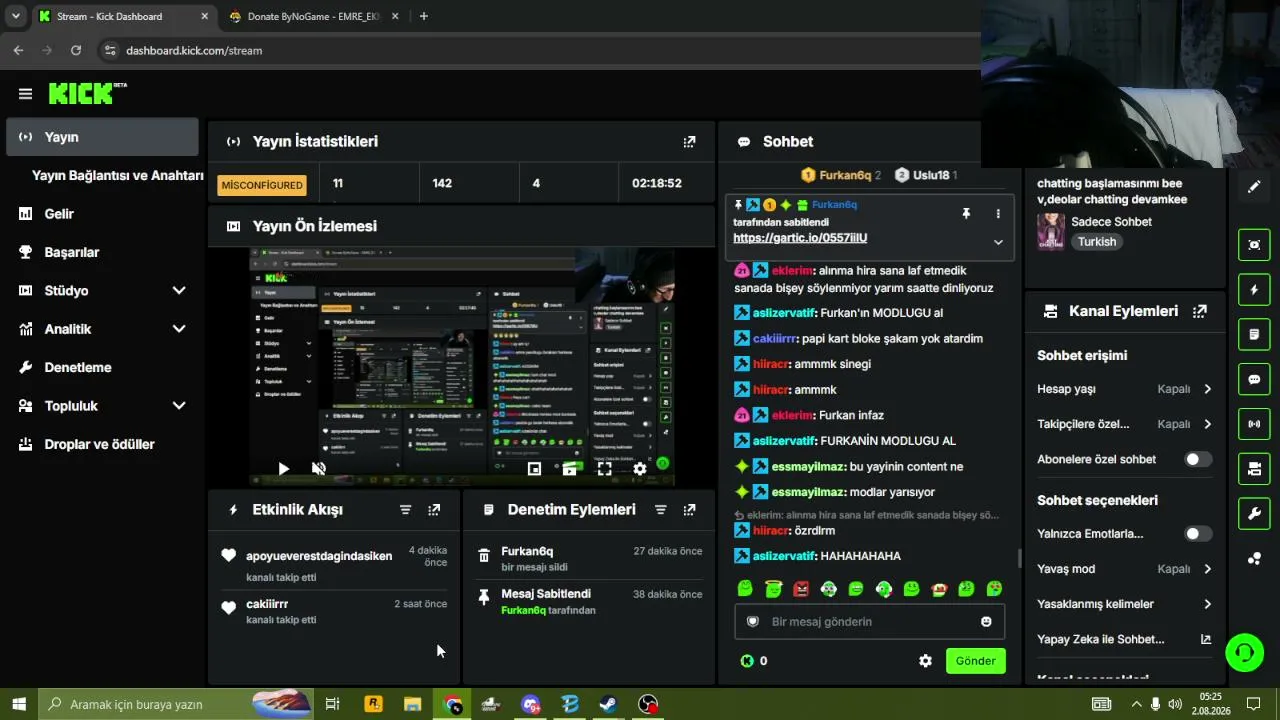Toggle Abonelere özel sohbet switch
The image size is (1280, 720).
1198,460
